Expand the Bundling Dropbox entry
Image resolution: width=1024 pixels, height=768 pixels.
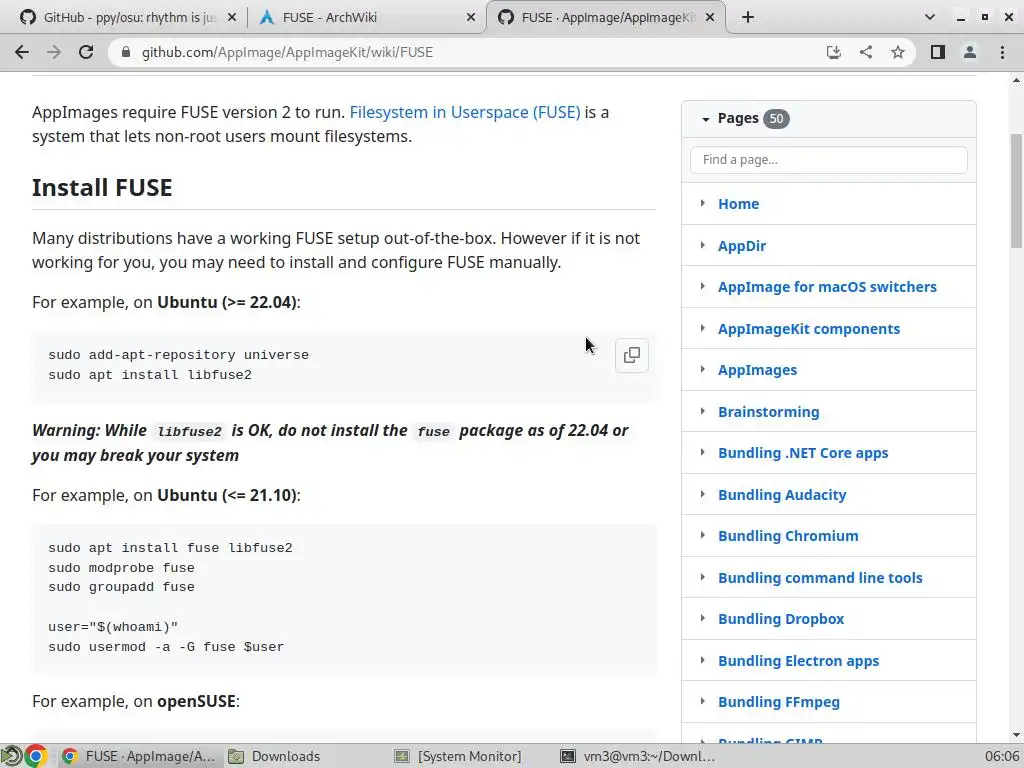click(703, 618)
